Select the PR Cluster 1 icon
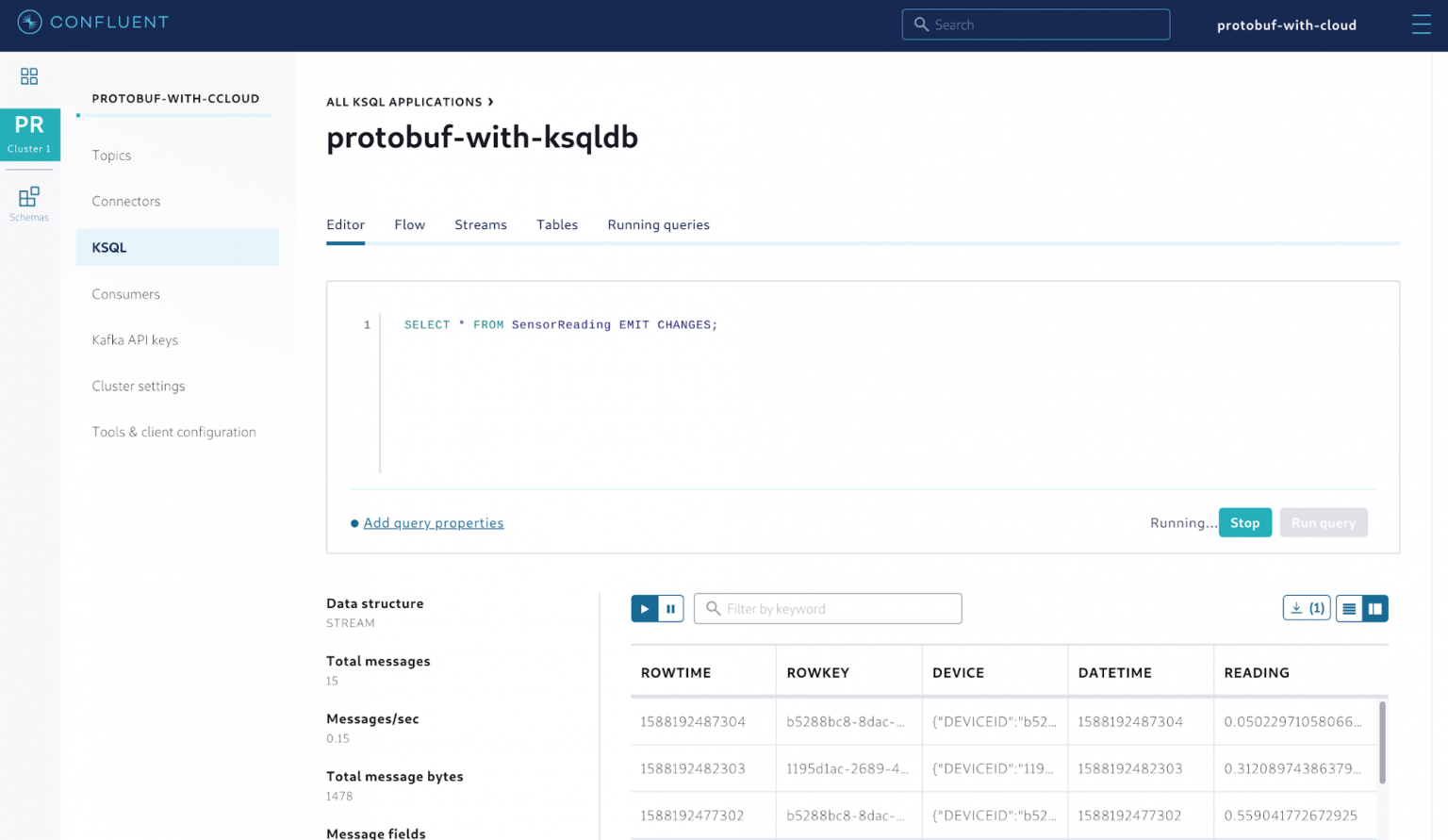The image size is (1448, 840). click(x=29, y=134)
